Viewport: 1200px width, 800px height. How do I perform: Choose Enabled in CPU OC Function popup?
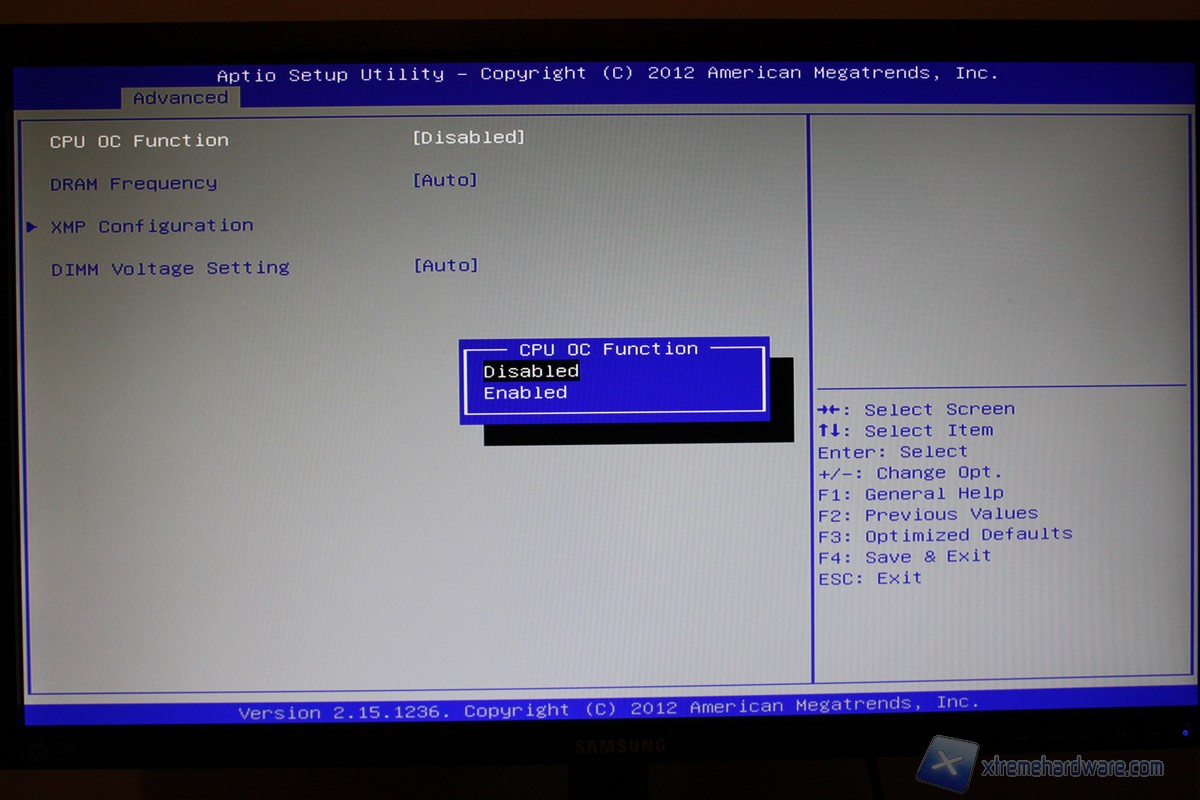pyautogui.click(x=525, y=393)
